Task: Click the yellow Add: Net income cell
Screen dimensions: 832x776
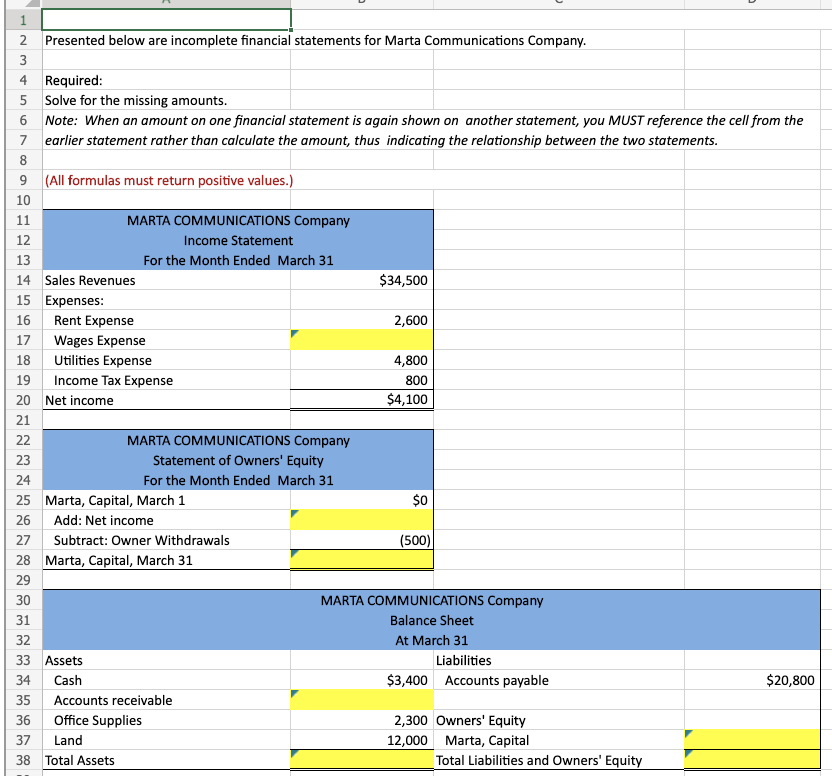Action: click(x=361, y=520)
